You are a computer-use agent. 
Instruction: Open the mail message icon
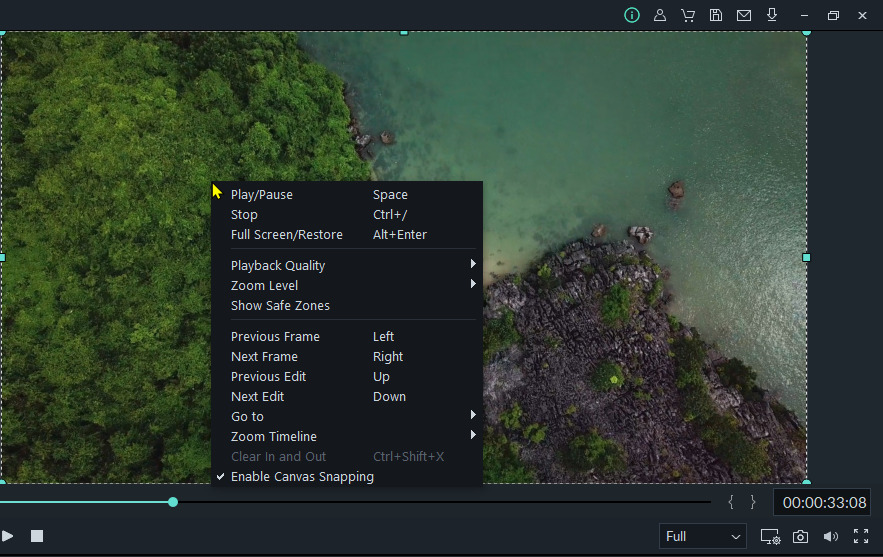(x=744, y=15)
